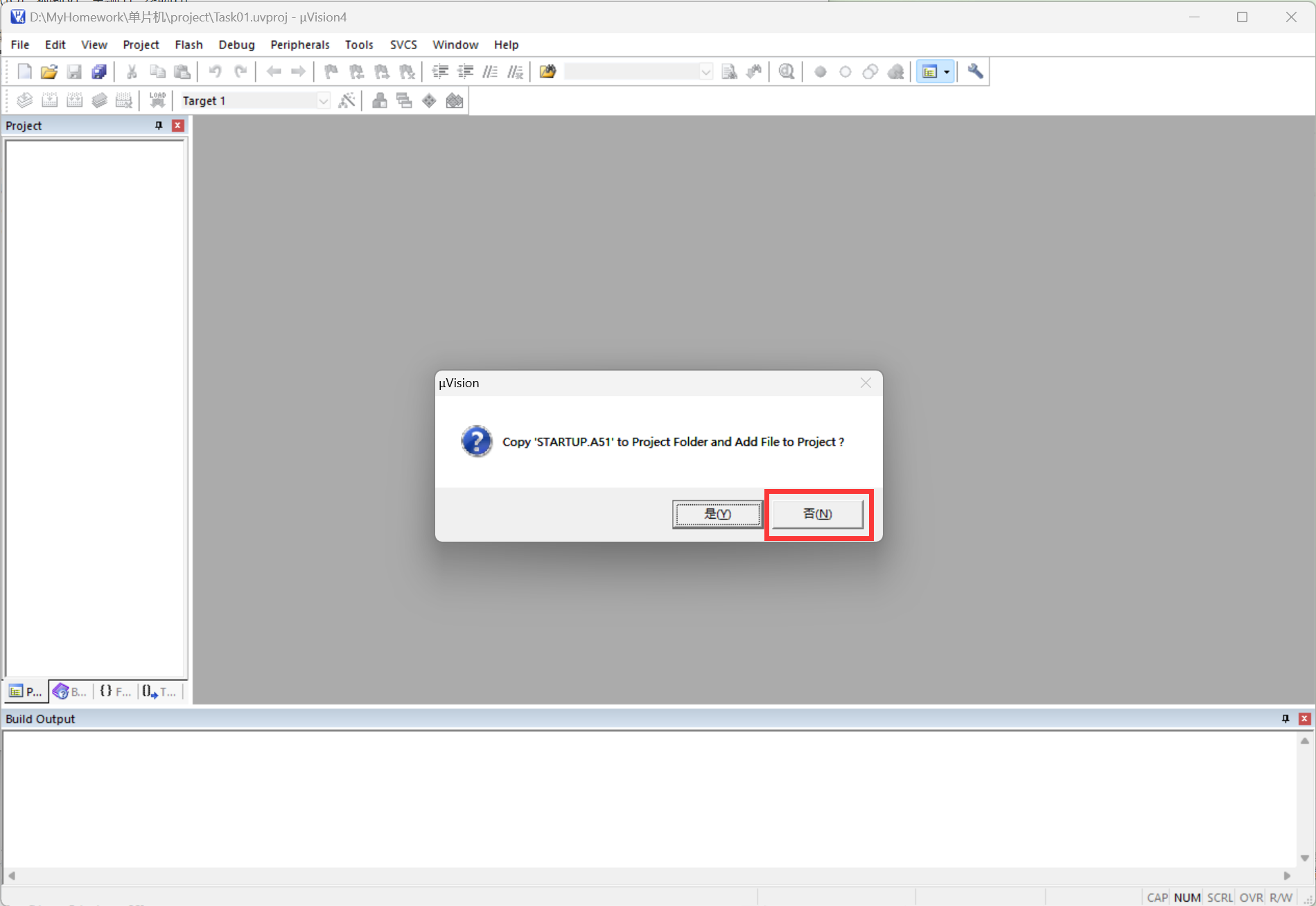The image size is (1316, 906).
Task: Expand the Target 1 dropdown
Action: click(323, 101)
